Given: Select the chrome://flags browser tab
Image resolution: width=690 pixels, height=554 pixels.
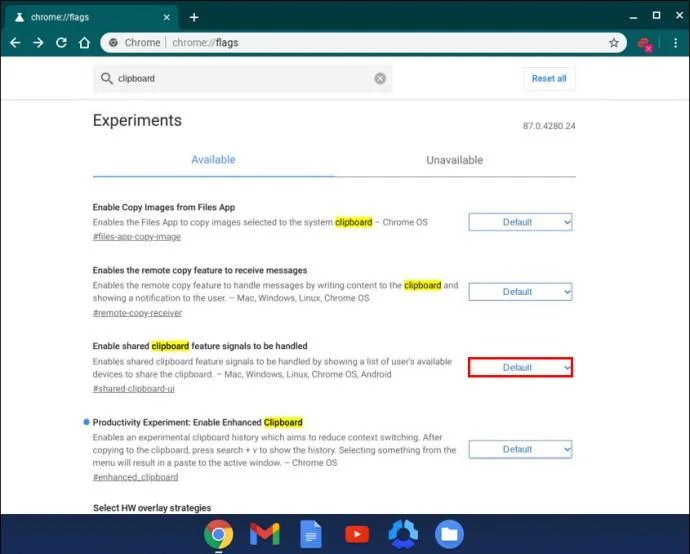Looking at the screenshot, I should [x=90, y=17].
